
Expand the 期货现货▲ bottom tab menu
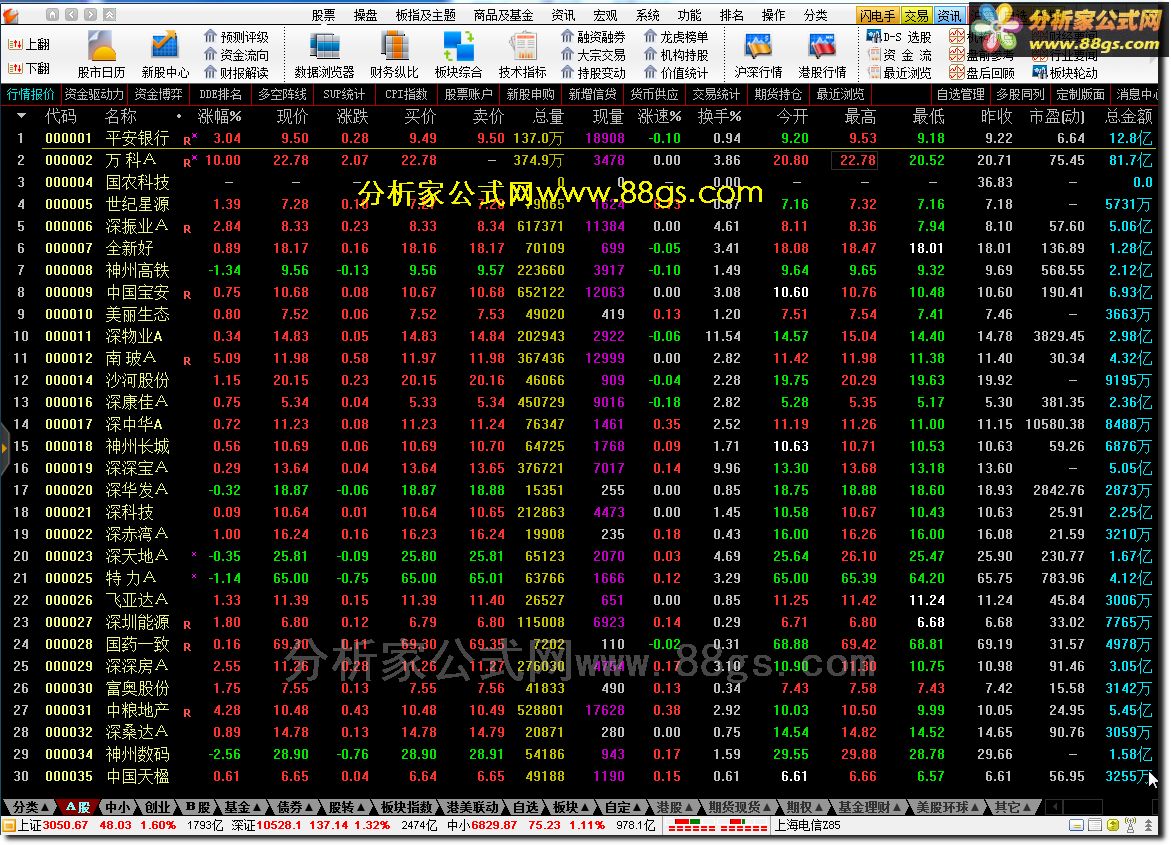pyautogui.click(x=739, y=807)
